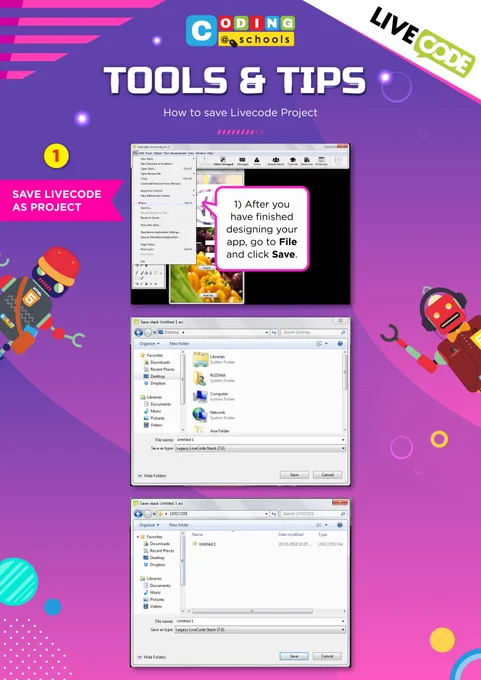The height and width of the screenshot is (680, 481).
Task: Click File name field in Desktop save dialog
Action: click(260, 440)
